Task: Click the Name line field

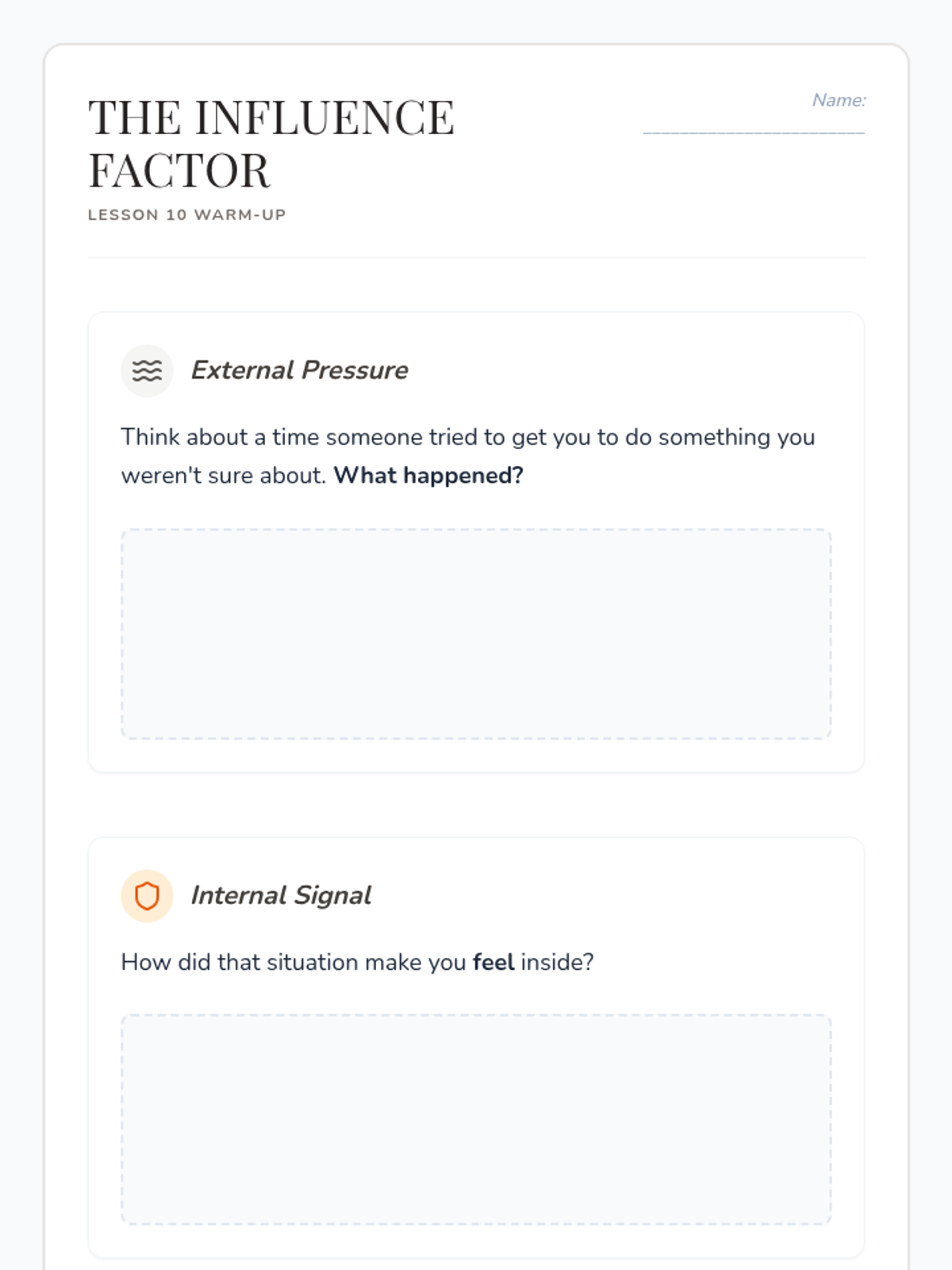Action: (754, 123)
